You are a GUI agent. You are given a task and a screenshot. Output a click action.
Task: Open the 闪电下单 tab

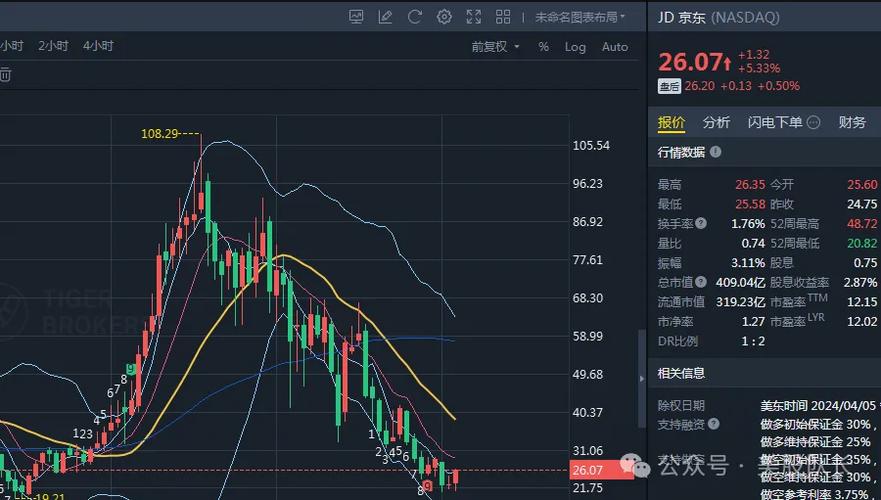775,122
